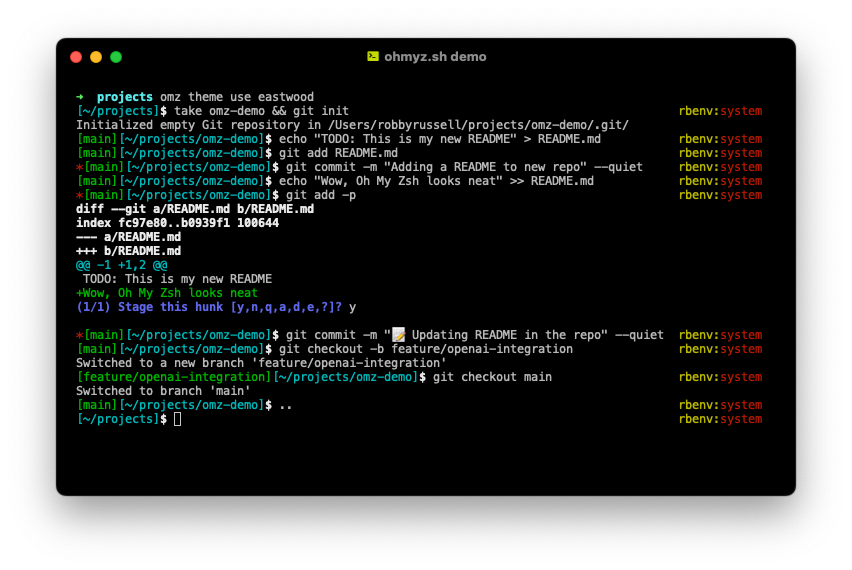Click the "ohmyz.sh demo" window title

click(x=435, y=57)
